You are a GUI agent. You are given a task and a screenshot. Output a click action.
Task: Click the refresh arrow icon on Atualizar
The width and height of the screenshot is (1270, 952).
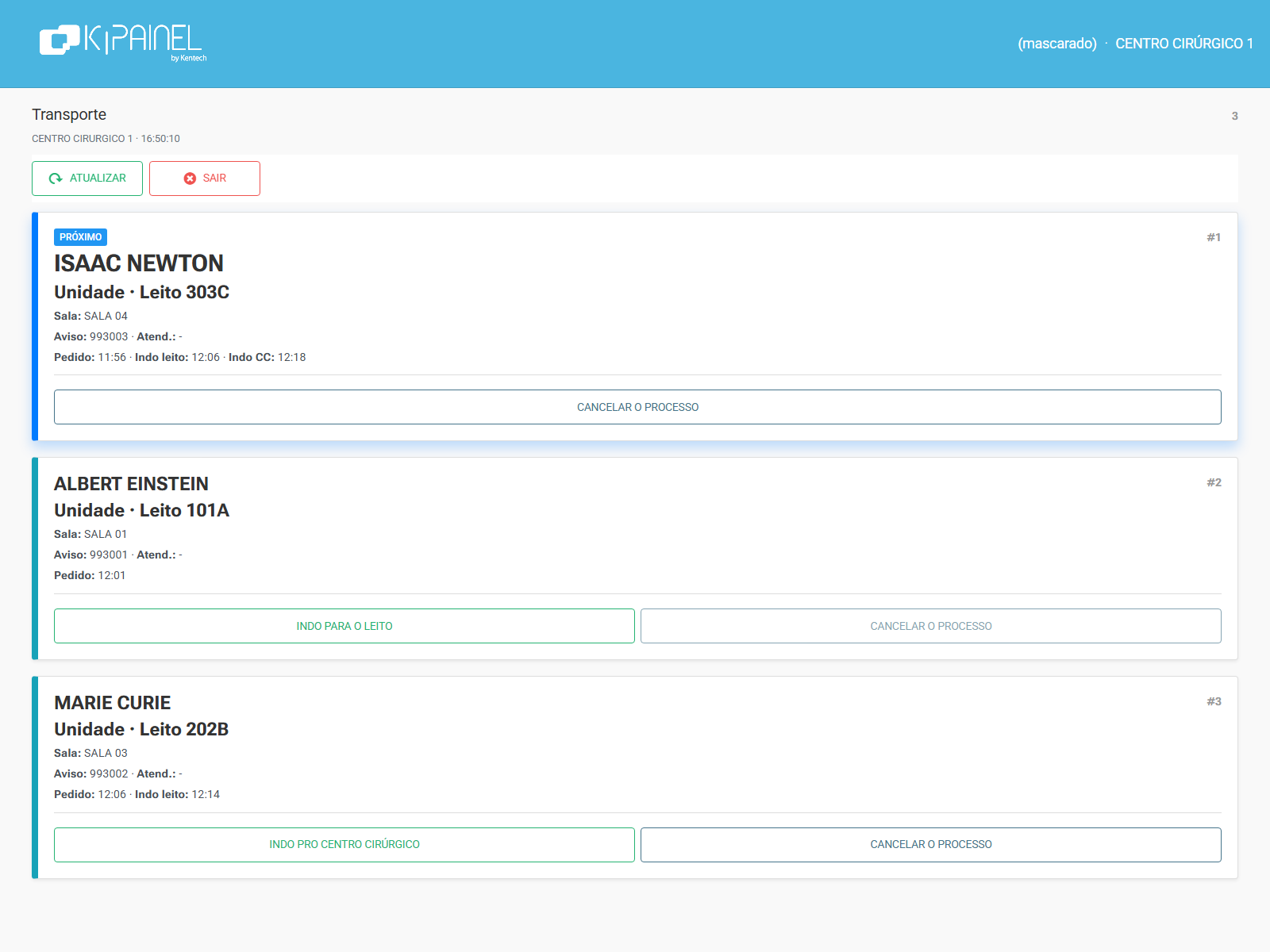point(56,178)
